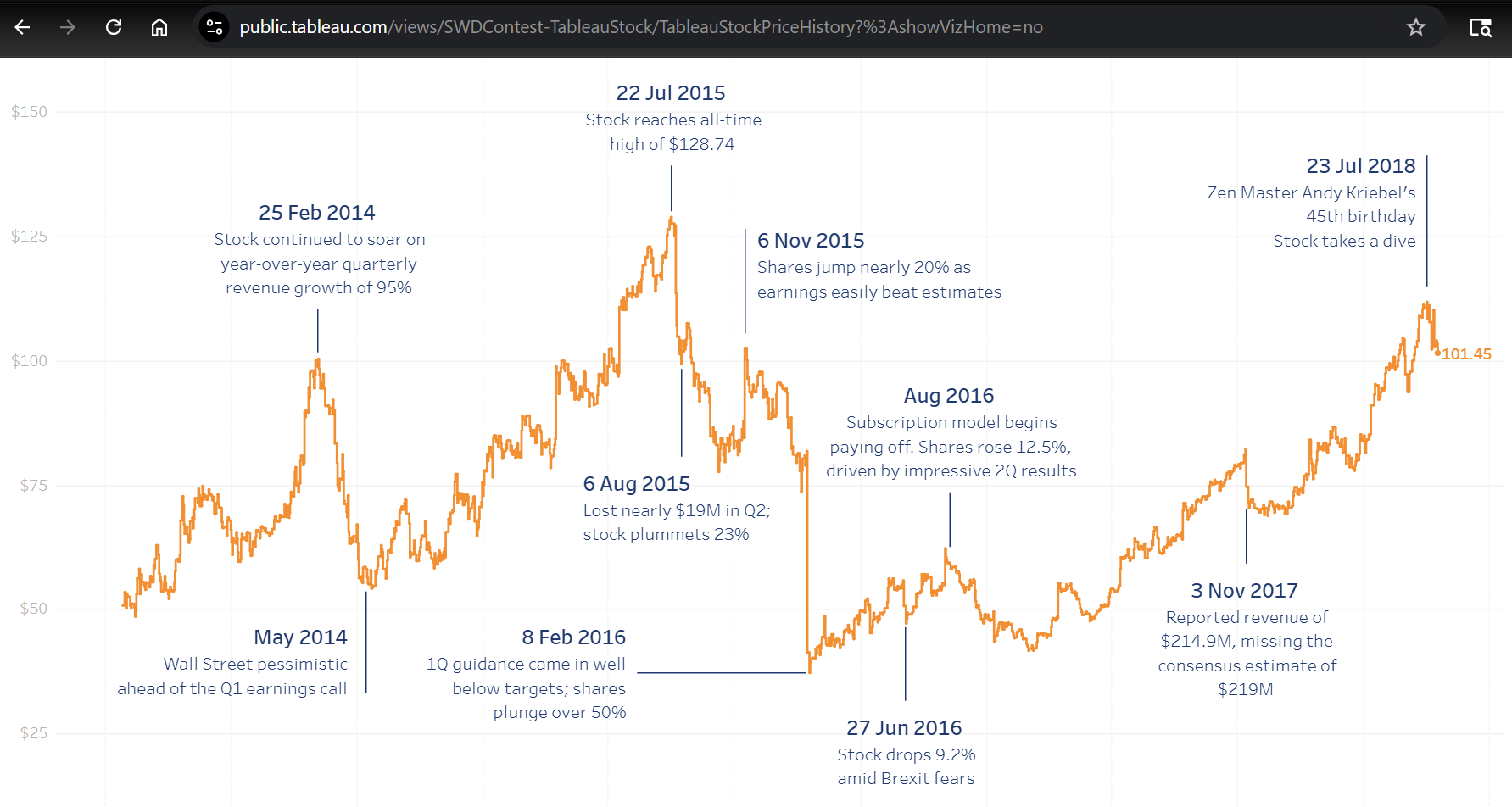The width and height of the screenshot is (1512, 807).
Task: Select the 27 Jun 2016 Brexit annotation
Action: point(904,728)
